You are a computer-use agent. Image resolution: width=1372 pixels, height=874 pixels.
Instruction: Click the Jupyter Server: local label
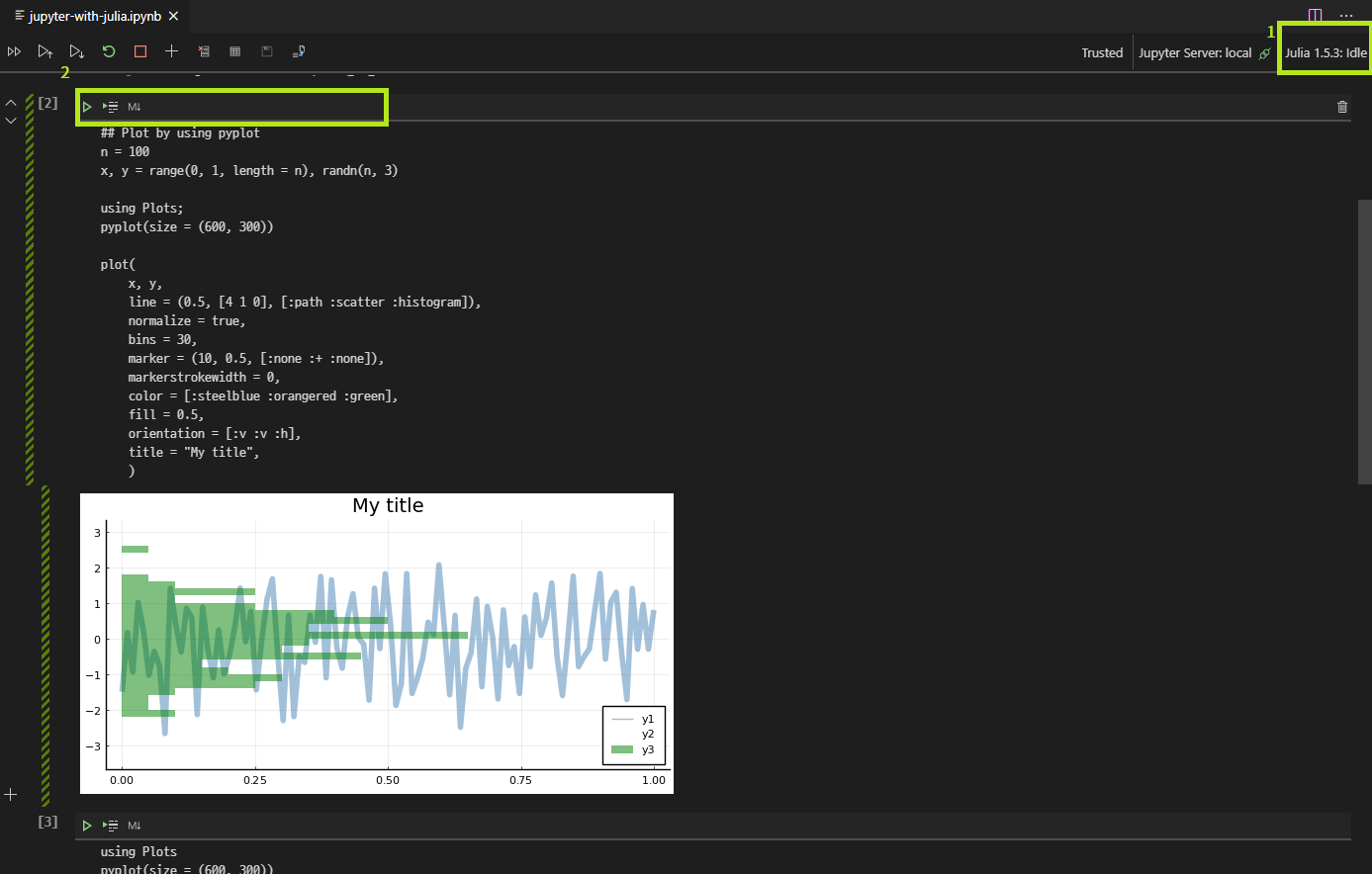[x=1195, y=53]
